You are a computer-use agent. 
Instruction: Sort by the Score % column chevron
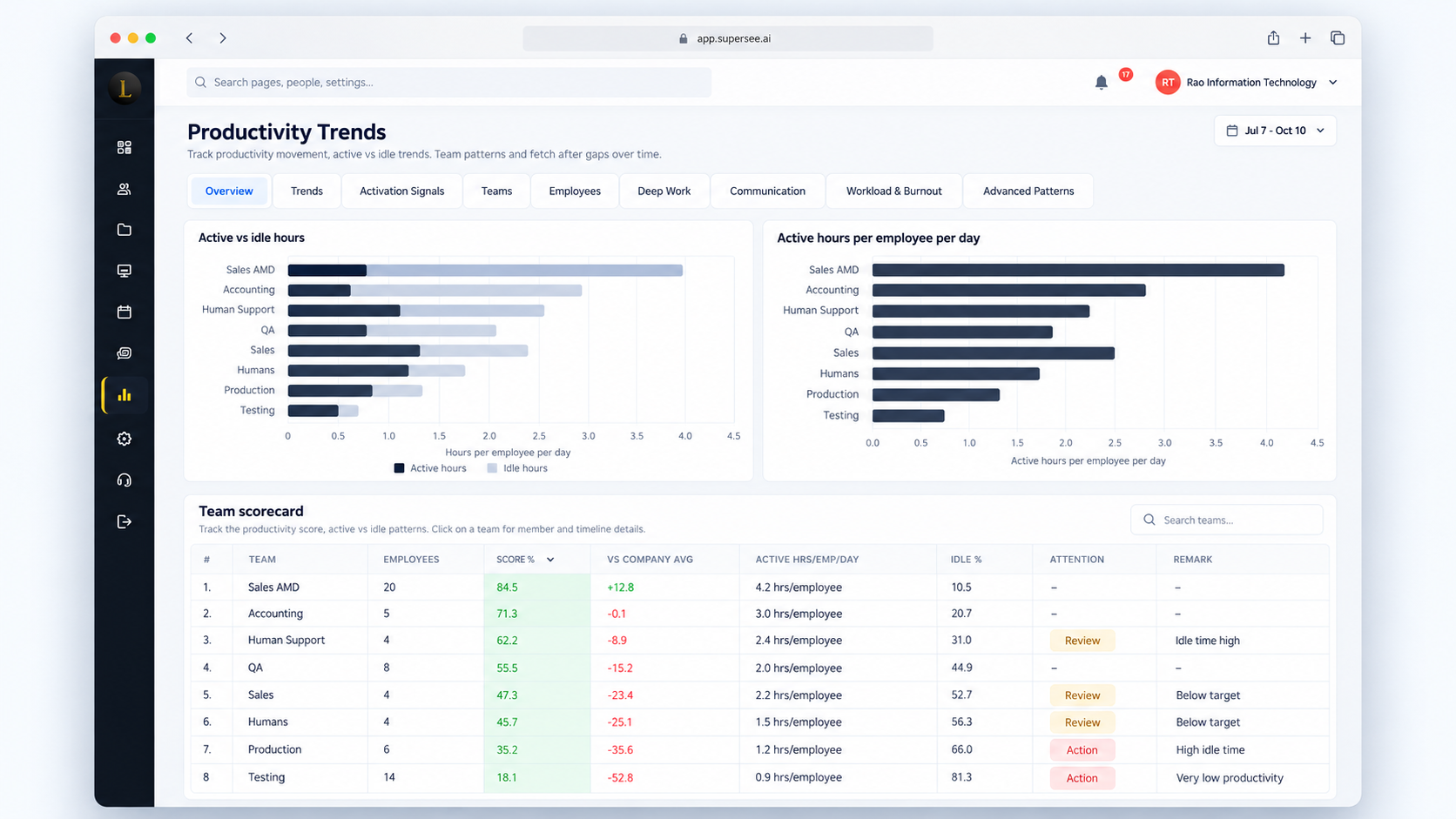point(550,560)
